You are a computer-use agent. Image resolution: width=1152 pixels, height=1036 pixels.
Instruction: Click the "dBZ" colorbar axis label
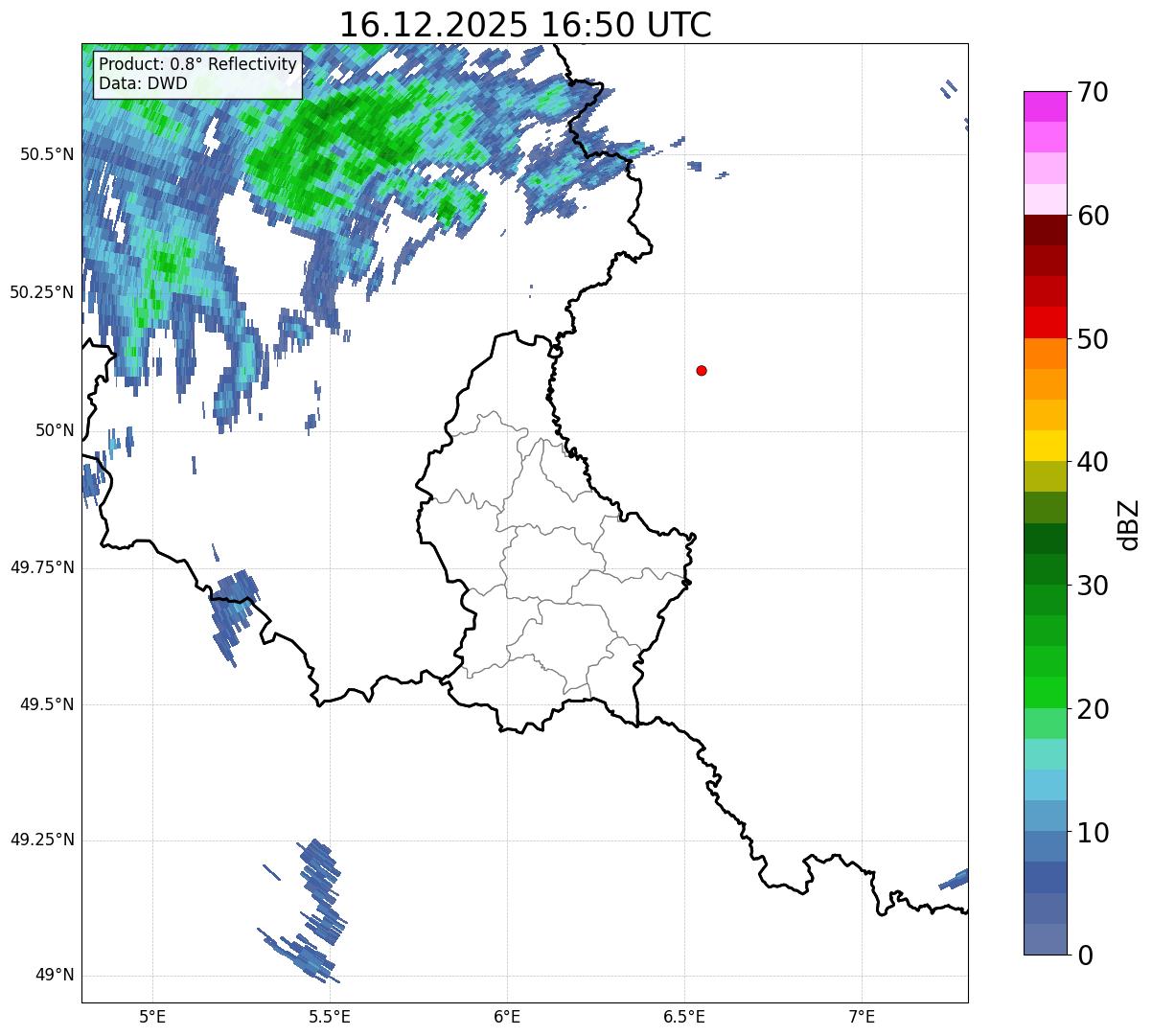pyautogui.click(x=1129, y=524)
